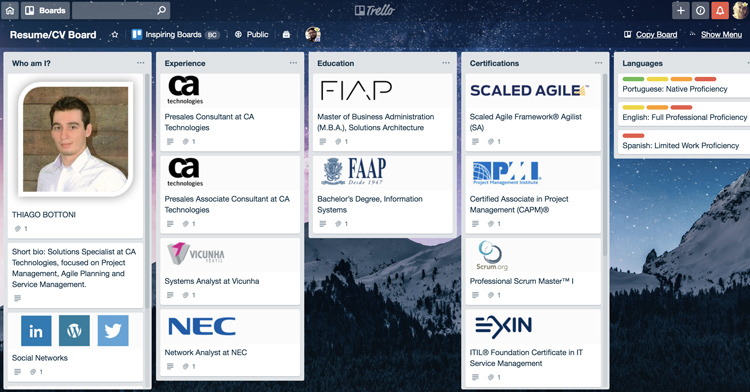Screen dimensions: 750x392
Task: Open the information icon in header
Action: 700,11
